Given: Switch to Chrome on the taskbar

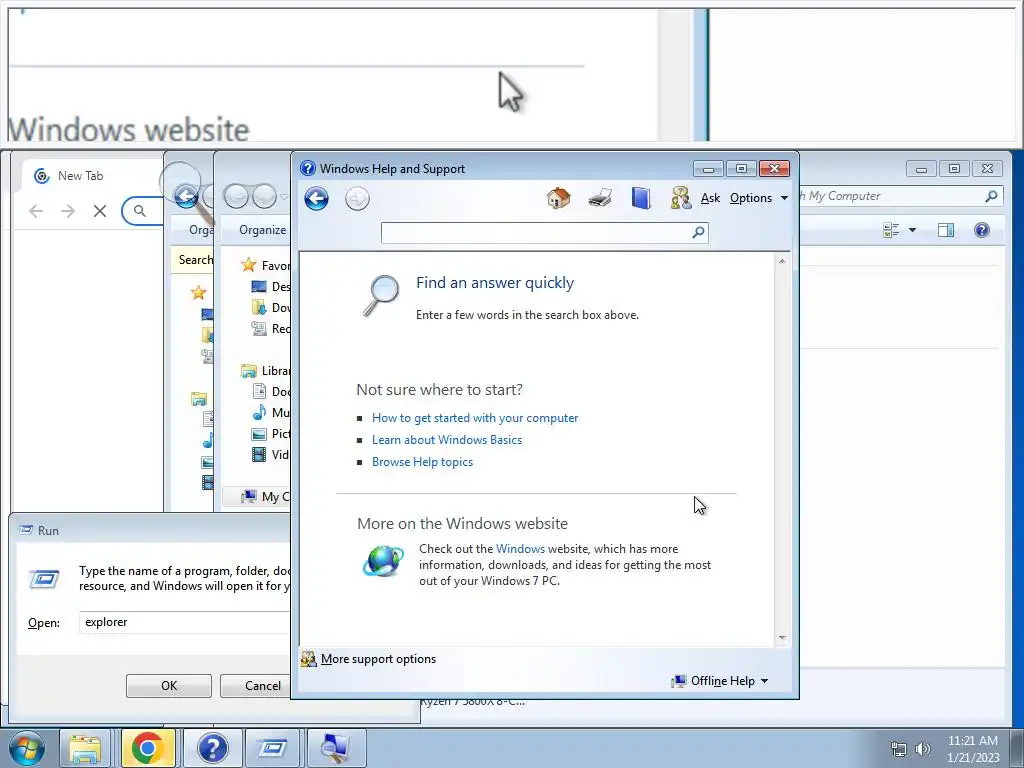Looking at the screenshot, I should pyautogui.click(x=148, y=748).
